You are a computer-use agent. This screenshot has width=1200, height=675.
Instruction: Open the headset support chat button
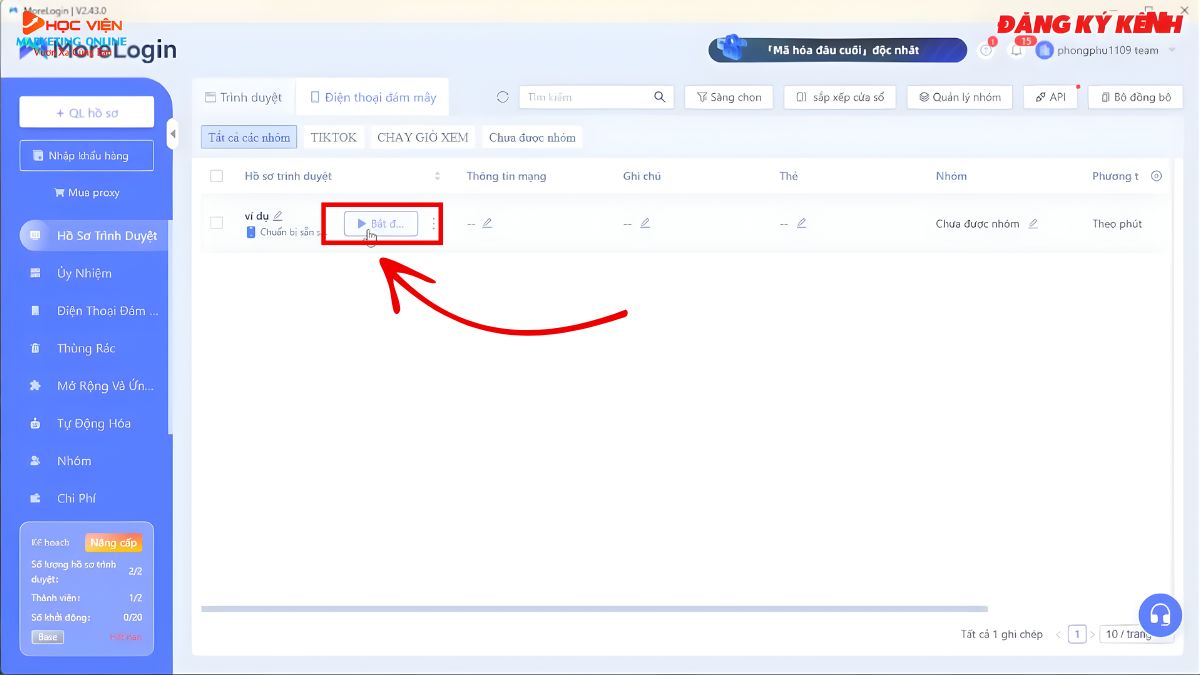(x=1160, y=614)
